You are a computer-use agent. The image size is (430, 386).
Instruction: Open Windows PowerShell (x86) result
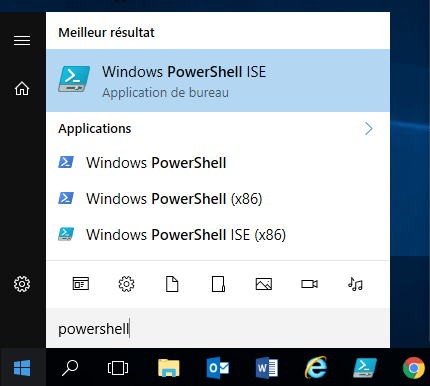[x=218, y=199]
